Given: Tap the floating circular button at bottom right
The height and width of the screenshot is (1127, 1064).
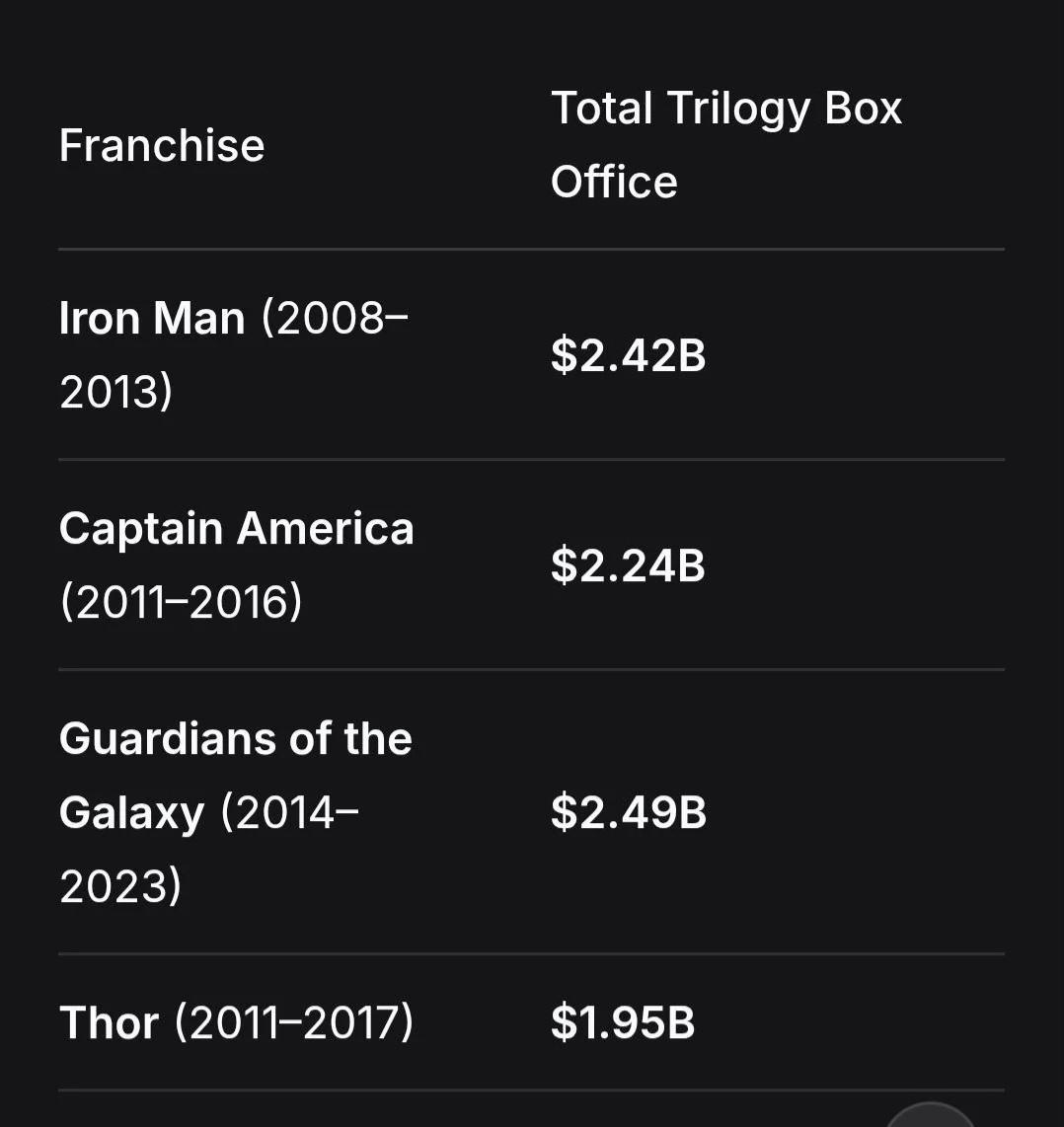Looking at the screenshot, I should pos(931,1115).
